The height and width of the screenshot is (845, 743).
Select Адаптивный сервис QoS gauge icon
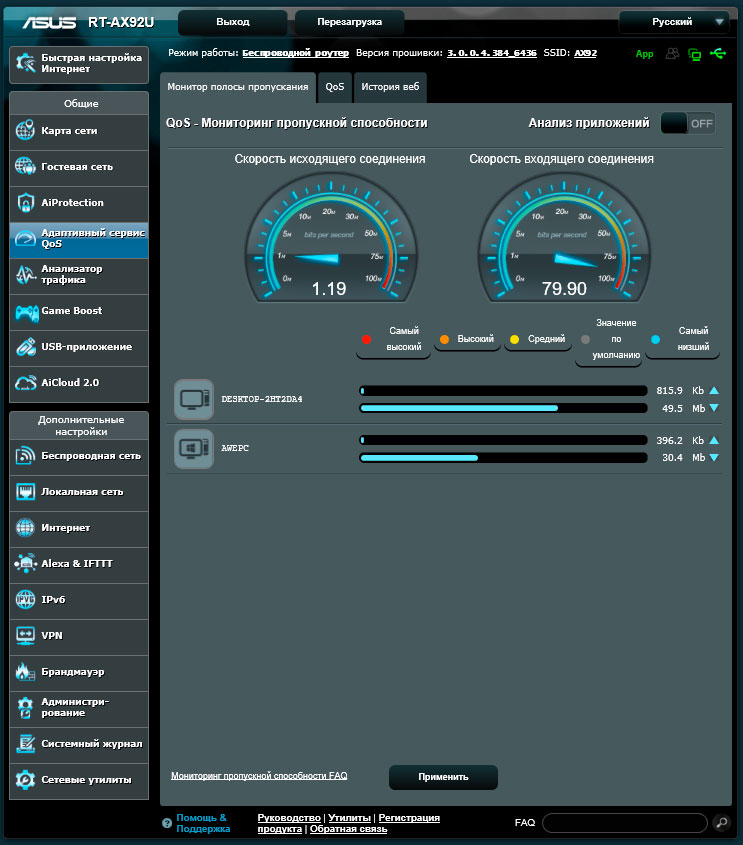(25, 238)
